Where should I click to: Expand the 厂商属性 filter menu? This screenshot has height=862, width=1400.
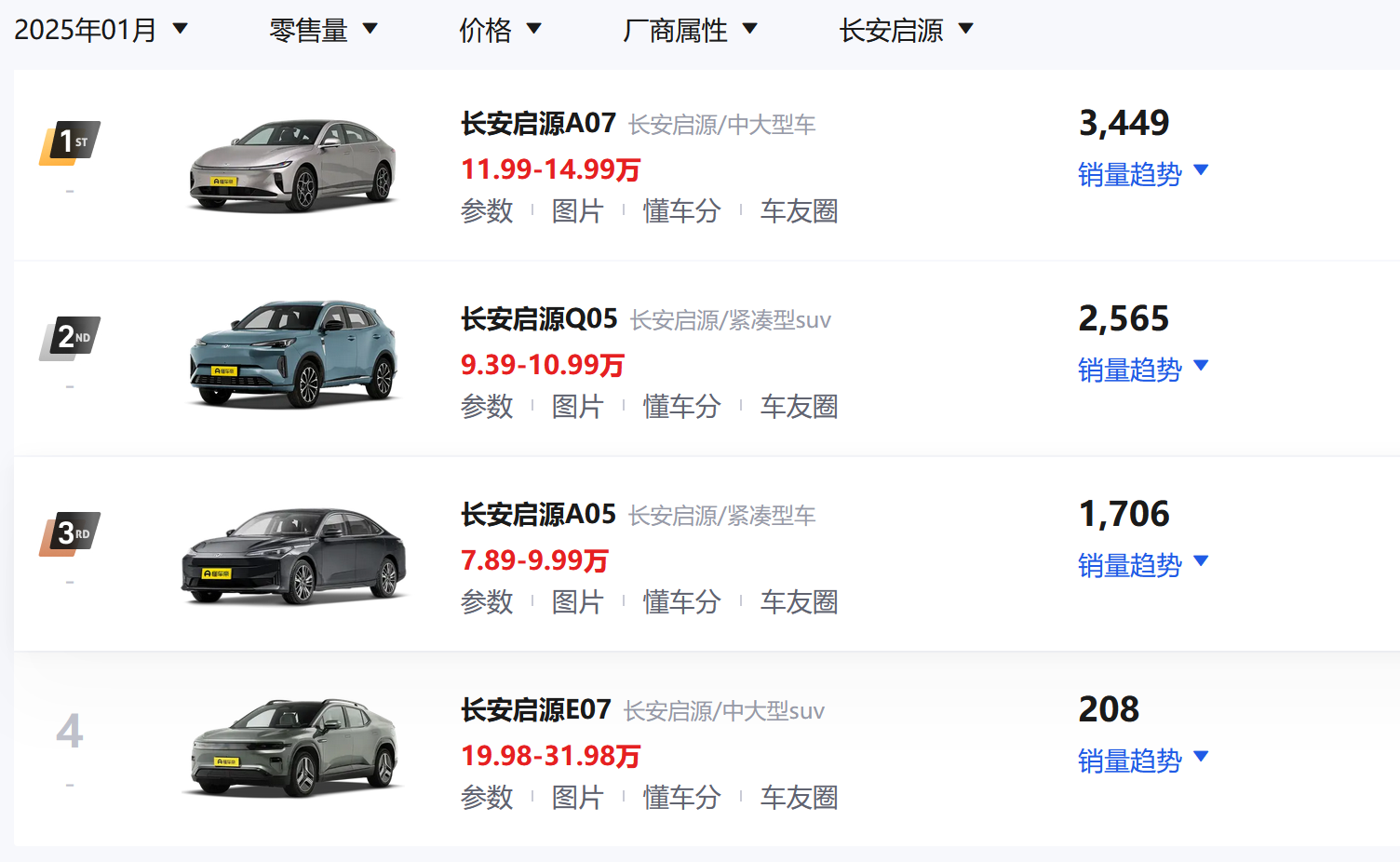690,30
